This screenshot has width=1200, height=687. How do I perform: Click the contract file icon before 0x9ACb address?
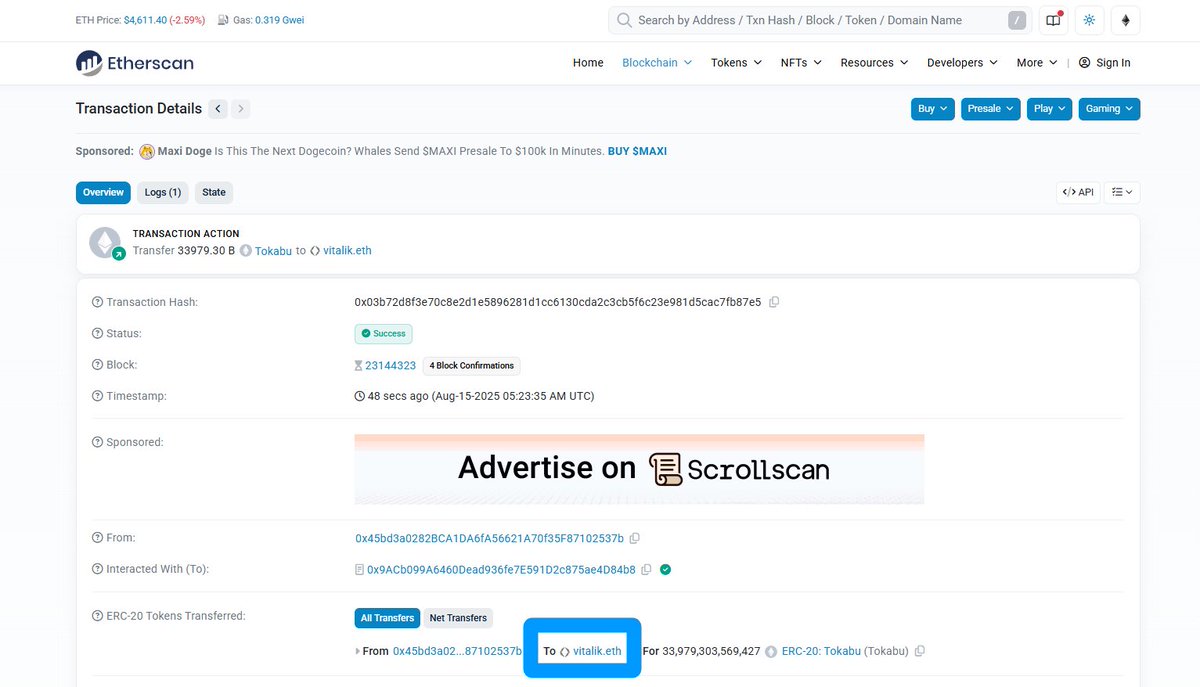click(360, 570)
